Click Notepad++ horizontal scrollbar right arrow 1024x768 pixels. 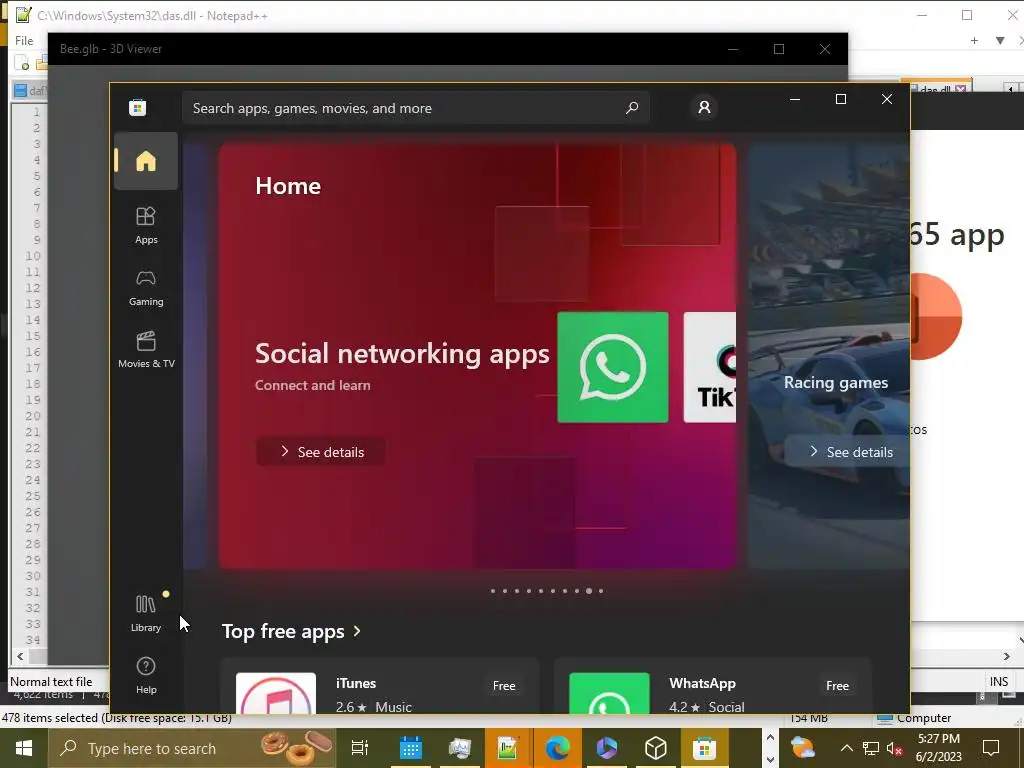(x=1006, y=656)
